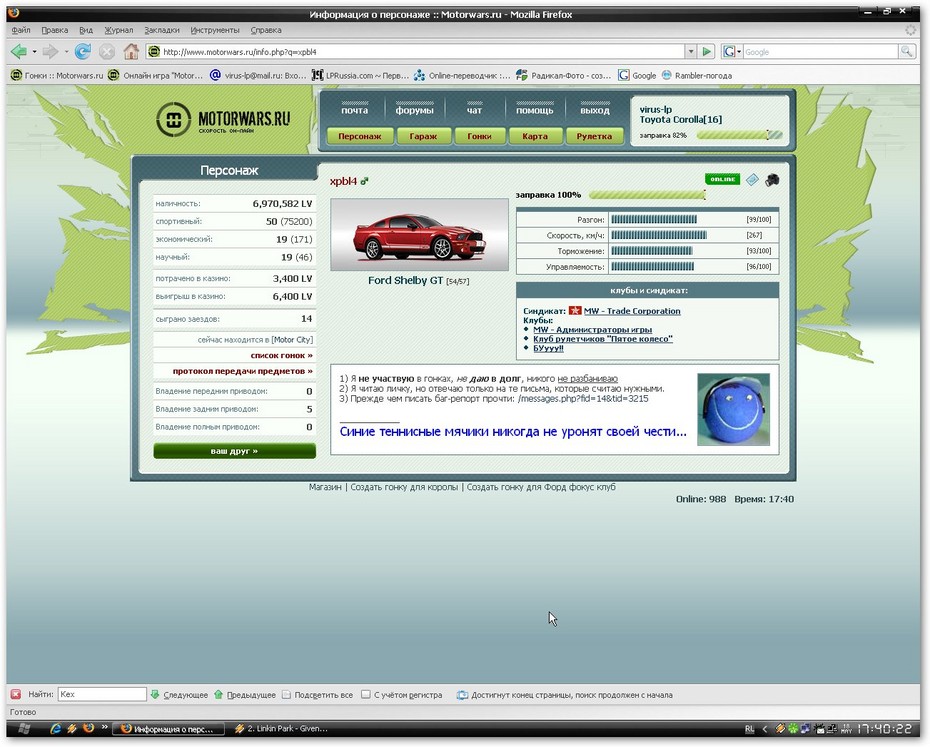Expand the Back button history dropdown arrow

click(34, 51)
